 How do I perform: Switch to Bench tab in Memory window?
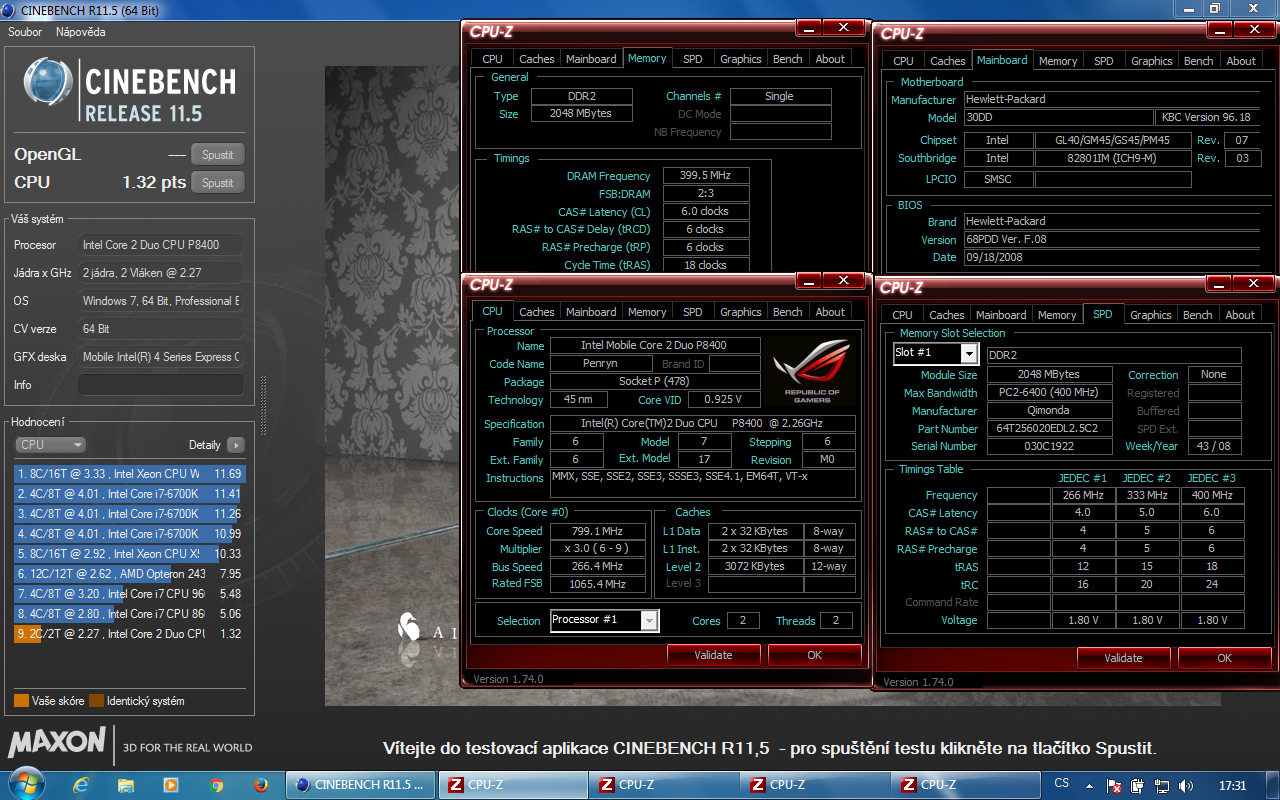tap(788, 59)
